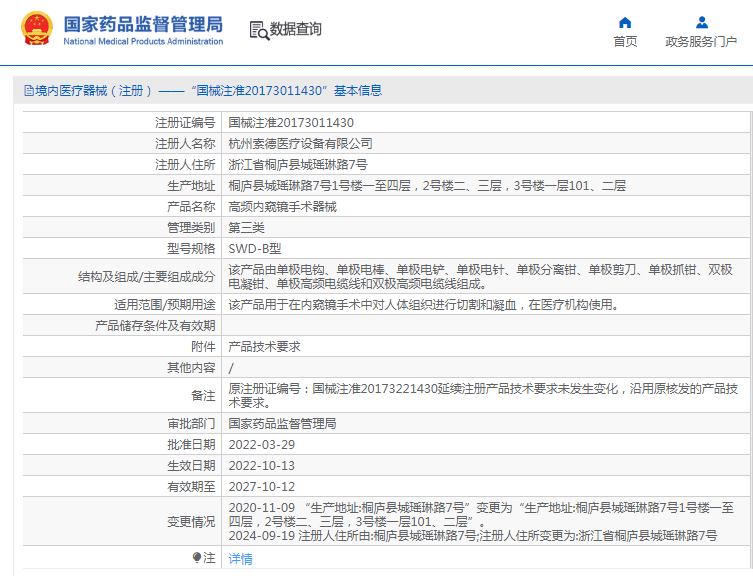The image size is (753, 576).
Task: Click the document icon before 境内医疗器械
Action: (29, 91)
